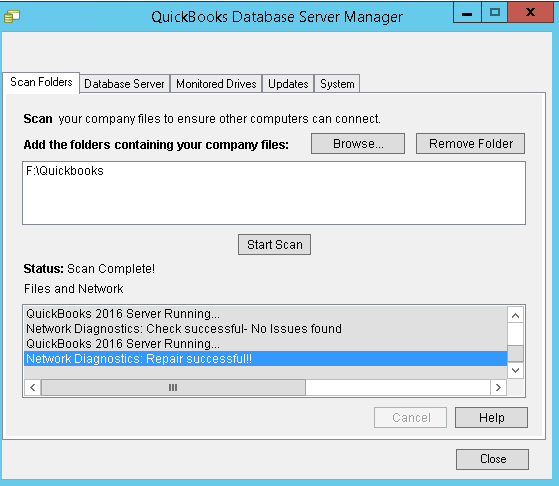Open the Monitored Drives tab

(216, 84)
